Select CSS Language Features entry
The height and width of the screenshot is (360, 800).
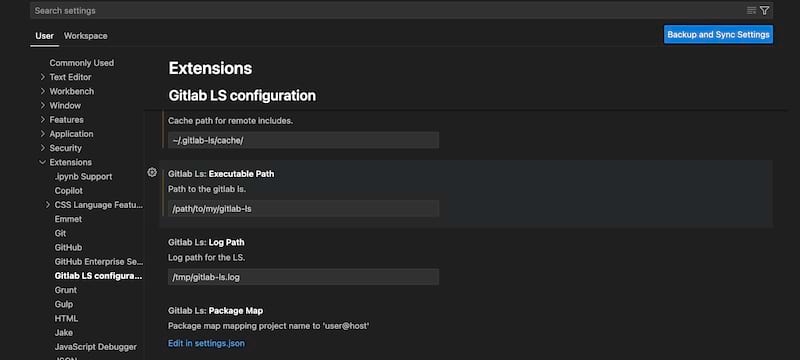[x=99, y=205]
